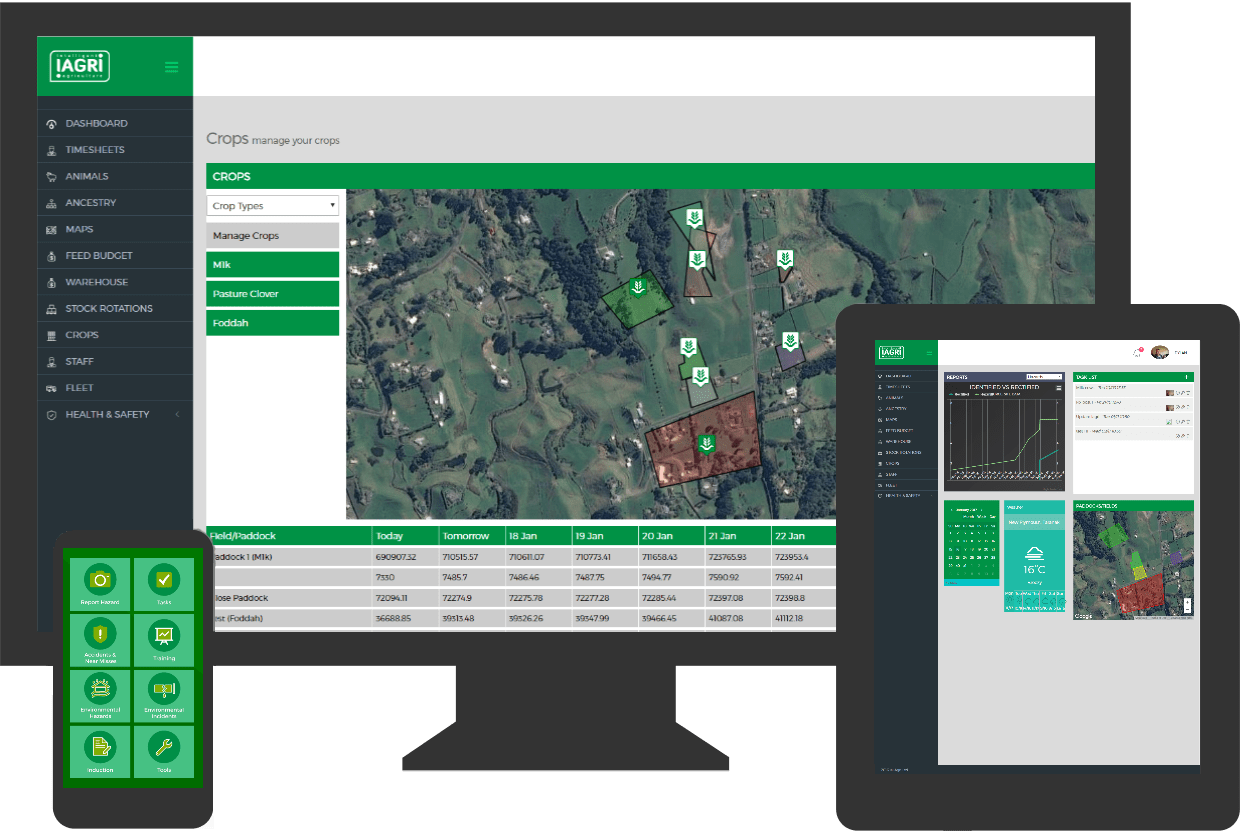The height and width of the screenshot is (837, 1240).
Task: Click crop marker on the large red paddock
Action: (706, 444)
